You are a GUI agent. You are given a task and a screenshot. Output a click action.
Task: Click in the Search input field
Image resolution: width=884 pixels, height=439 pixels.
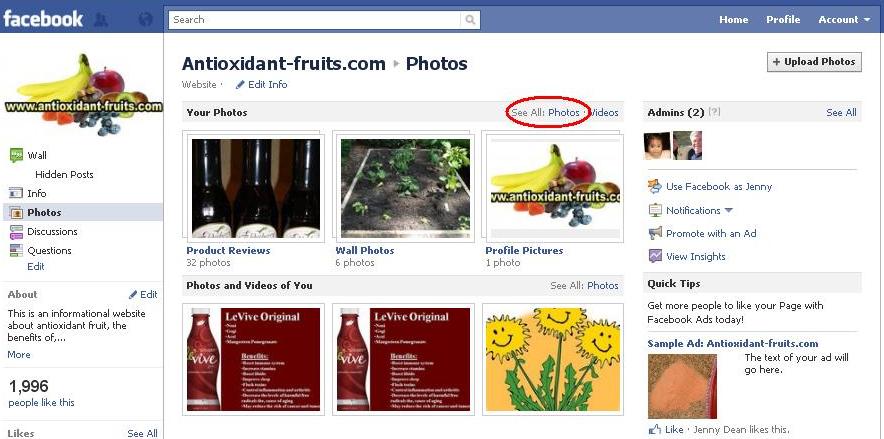(315, 20)
